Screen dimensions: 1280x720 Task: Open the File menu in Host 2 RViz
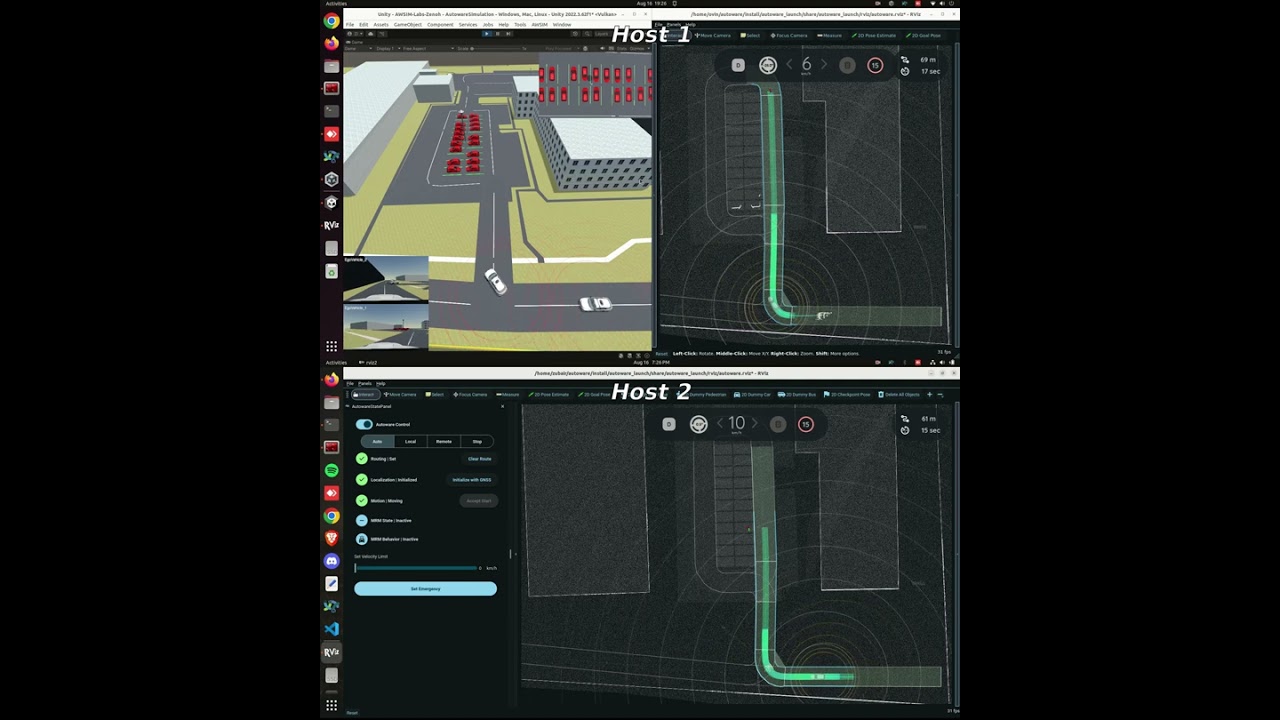(x=349, y=383)
